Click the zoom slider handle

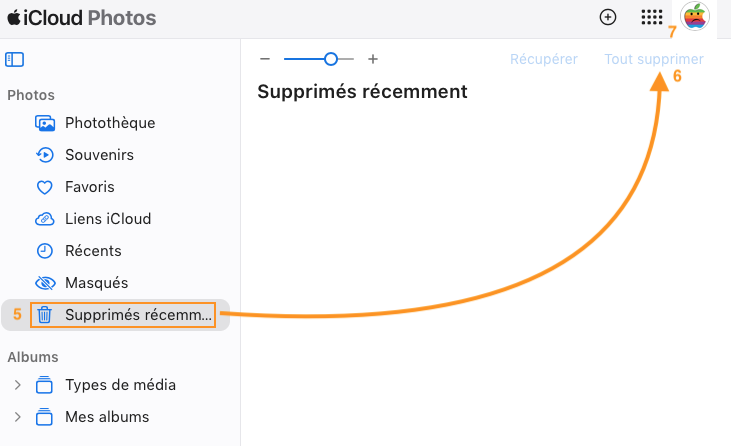(331, 59)
